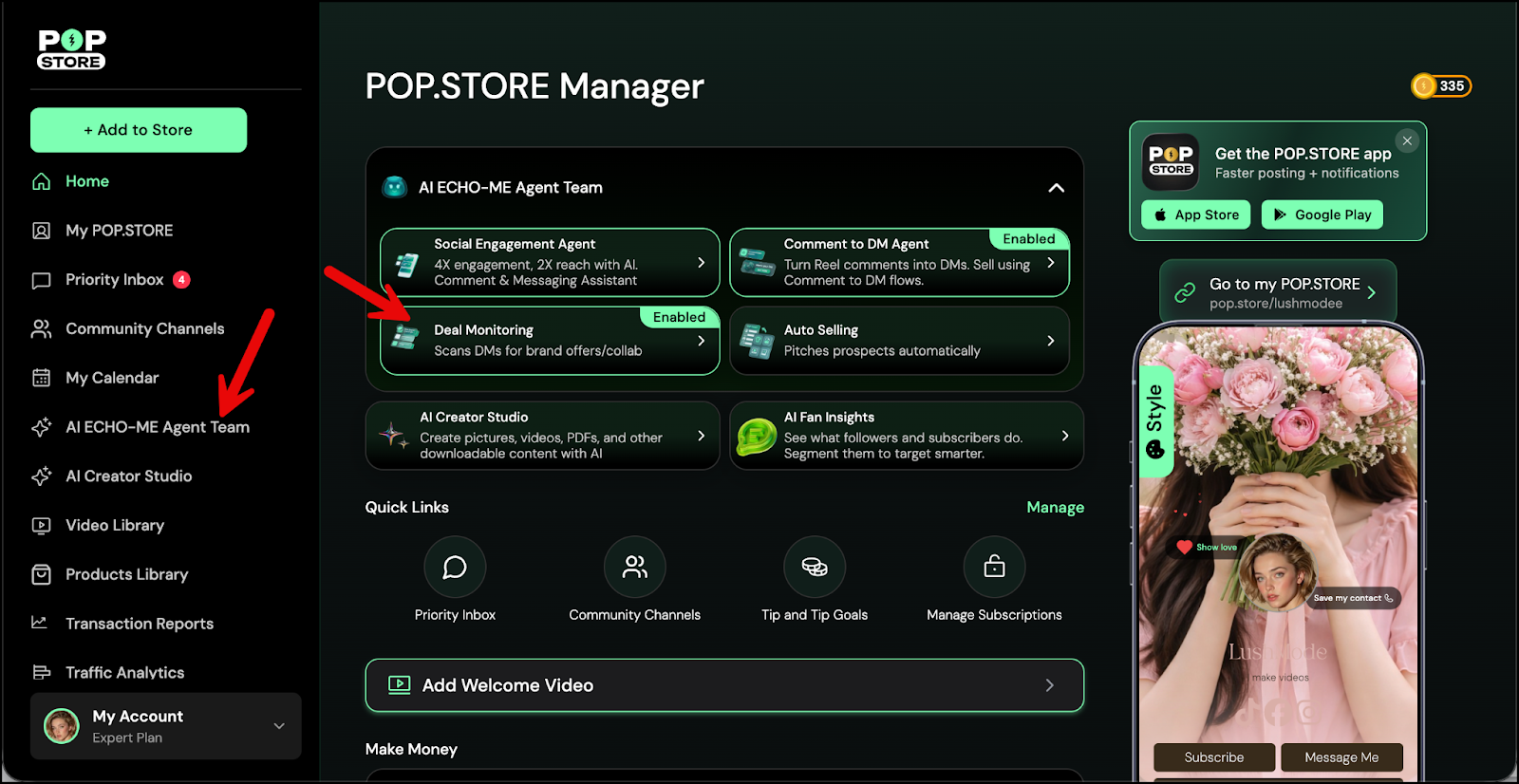Select Transaction Reports in the sidebar
This screenshot has width=1519, height=784.
[140, 624]
